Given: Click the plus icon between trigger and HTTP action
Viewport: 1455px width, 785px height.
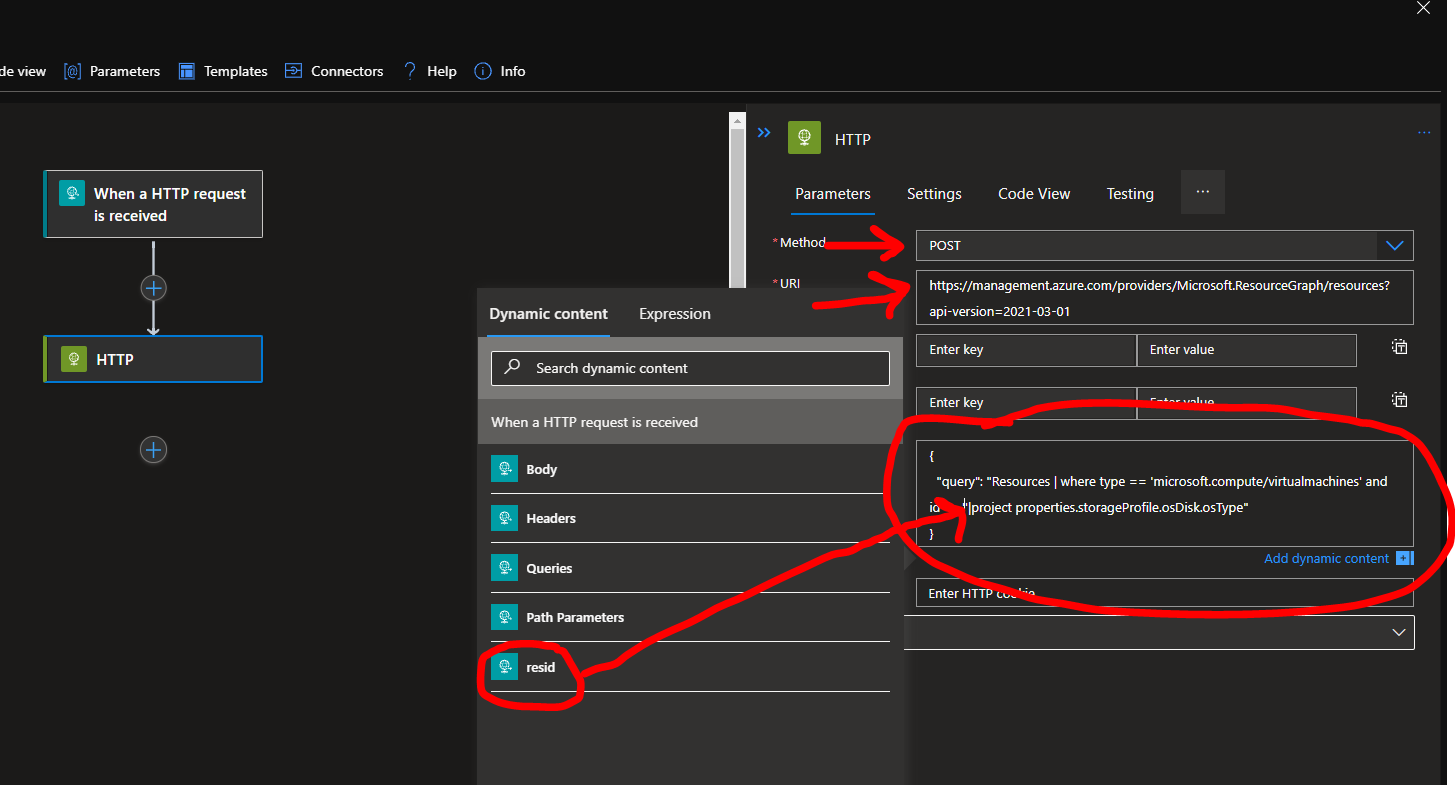Looking at the screenshot, I should 153,287.
